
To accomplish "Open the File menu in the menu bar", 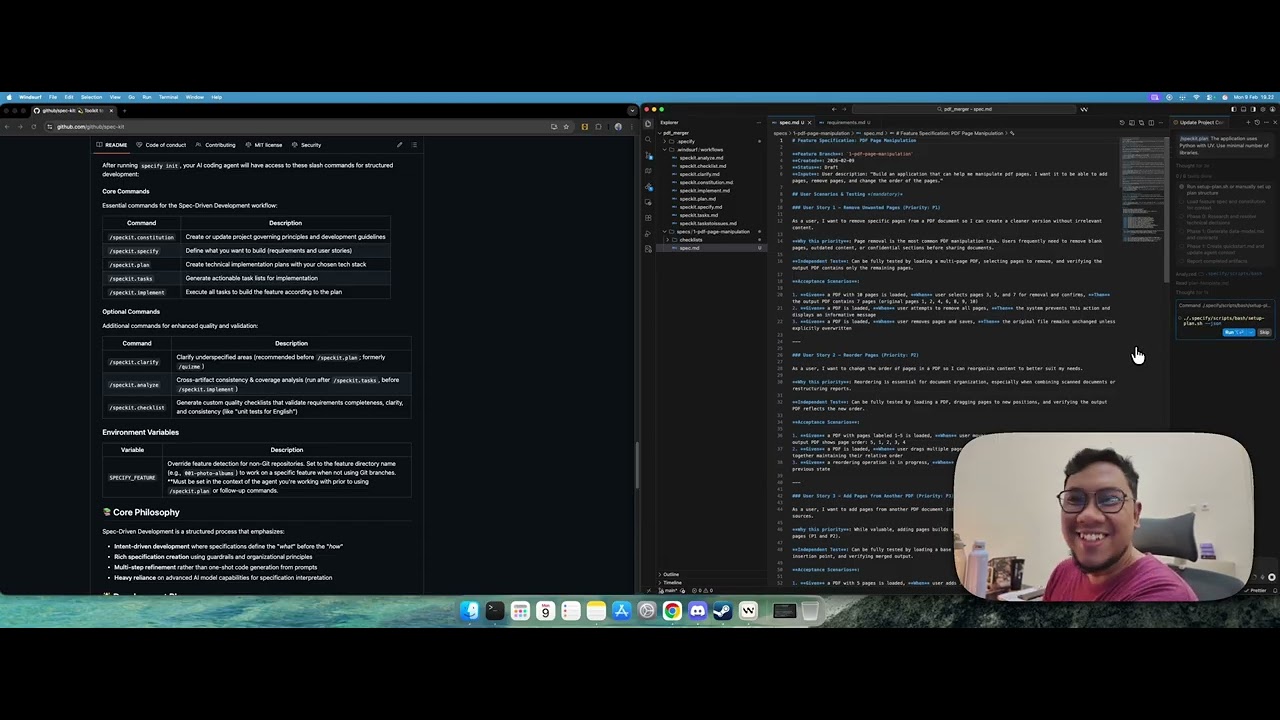I will point(53,97).
